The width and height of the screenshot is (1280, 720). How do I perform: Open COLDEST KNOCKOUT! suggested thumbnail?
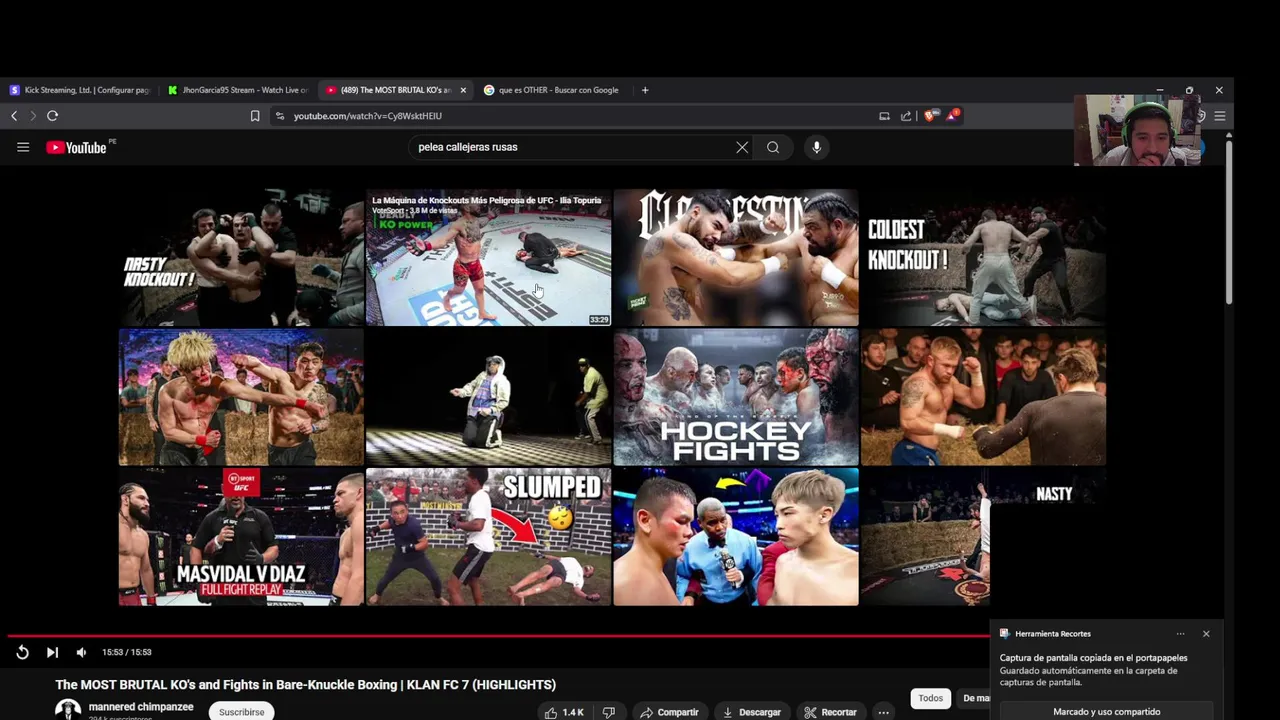pyautogui.click(x=983, y=258)
